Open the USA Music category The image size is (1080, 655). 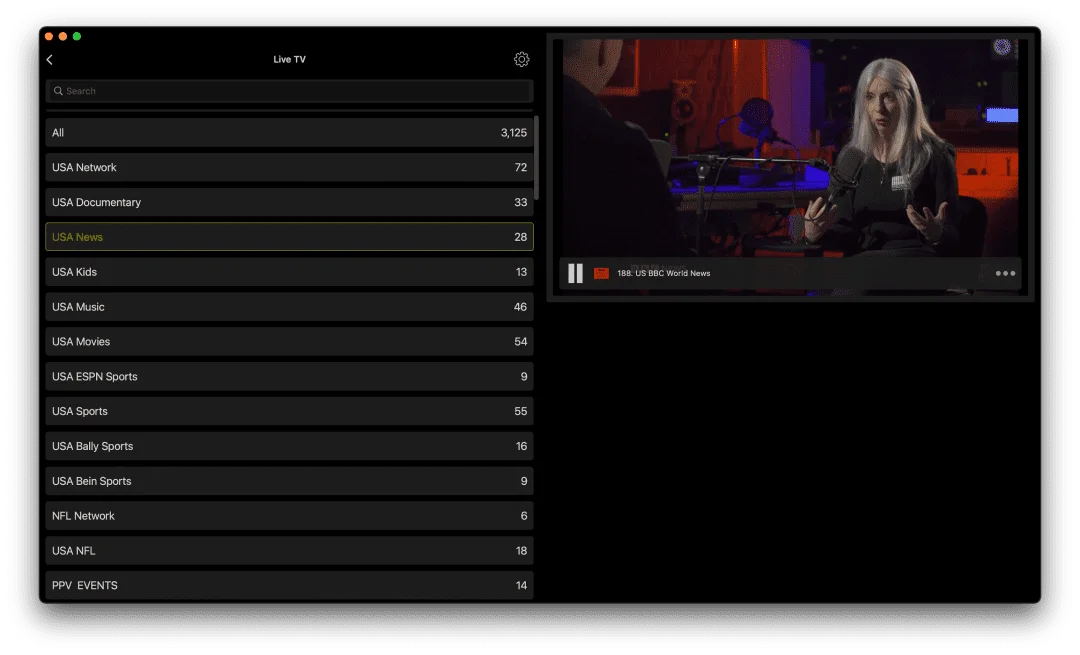click(x=289, y=306)
